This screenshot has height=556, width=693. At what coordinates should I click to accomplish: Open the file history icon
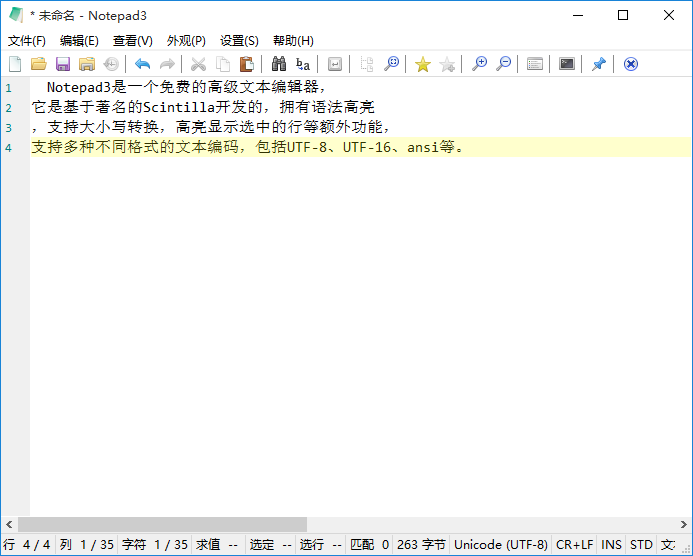click(x=111, y=64)
